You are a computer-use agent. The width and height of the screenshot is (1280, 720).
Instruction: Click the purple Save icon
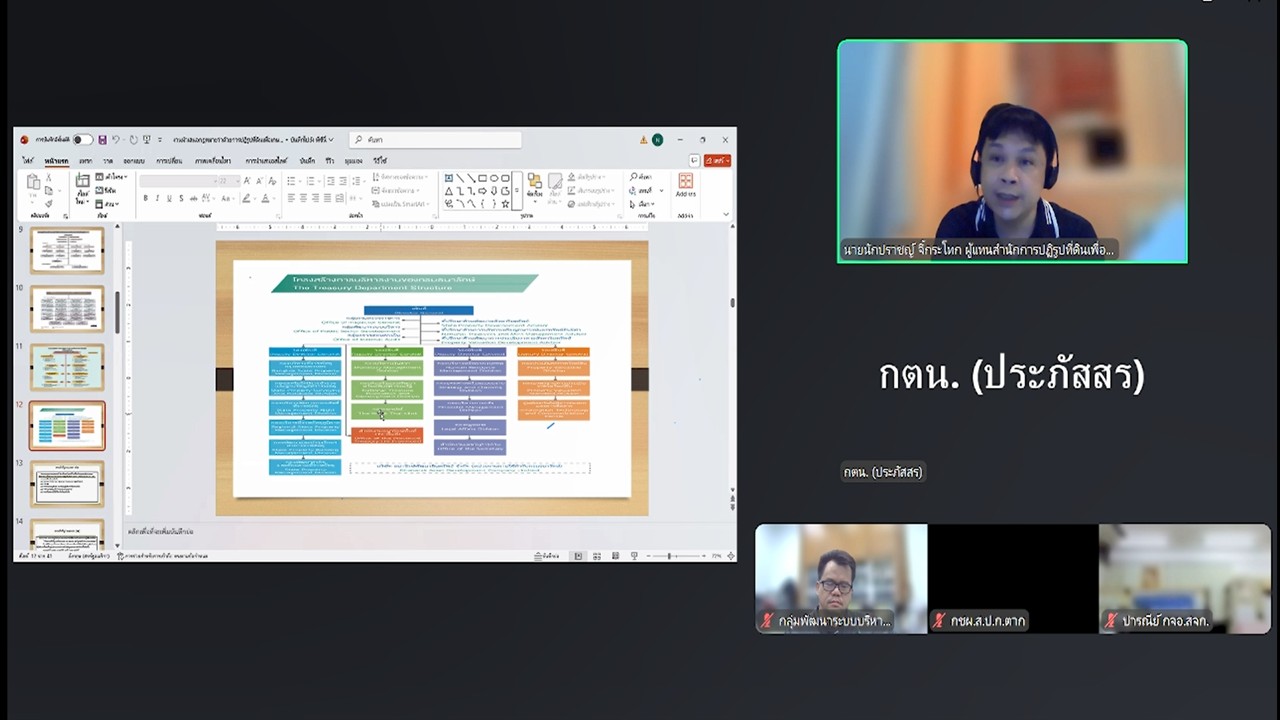coord(102,140)
